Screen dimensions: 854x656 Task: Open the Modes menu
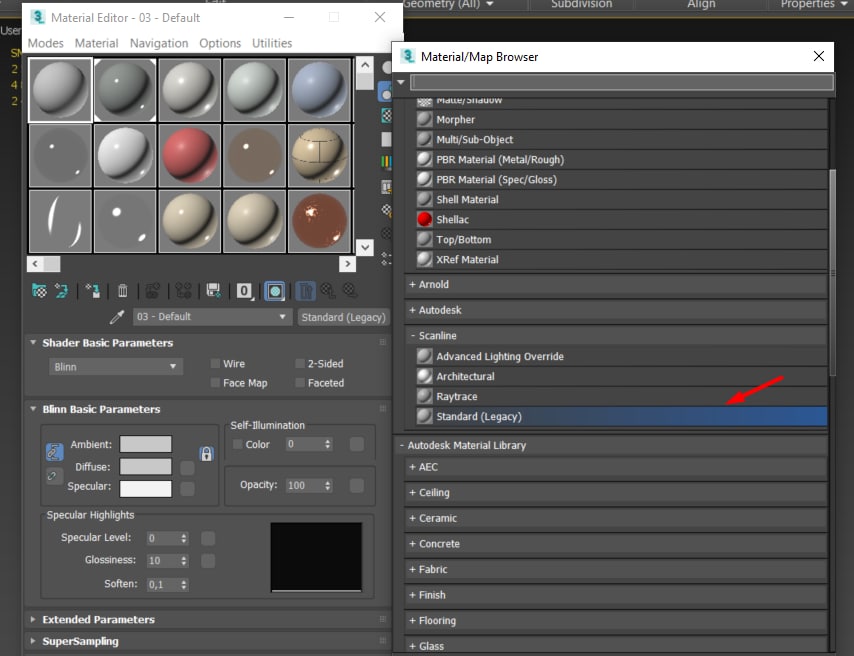click(45, 43)
